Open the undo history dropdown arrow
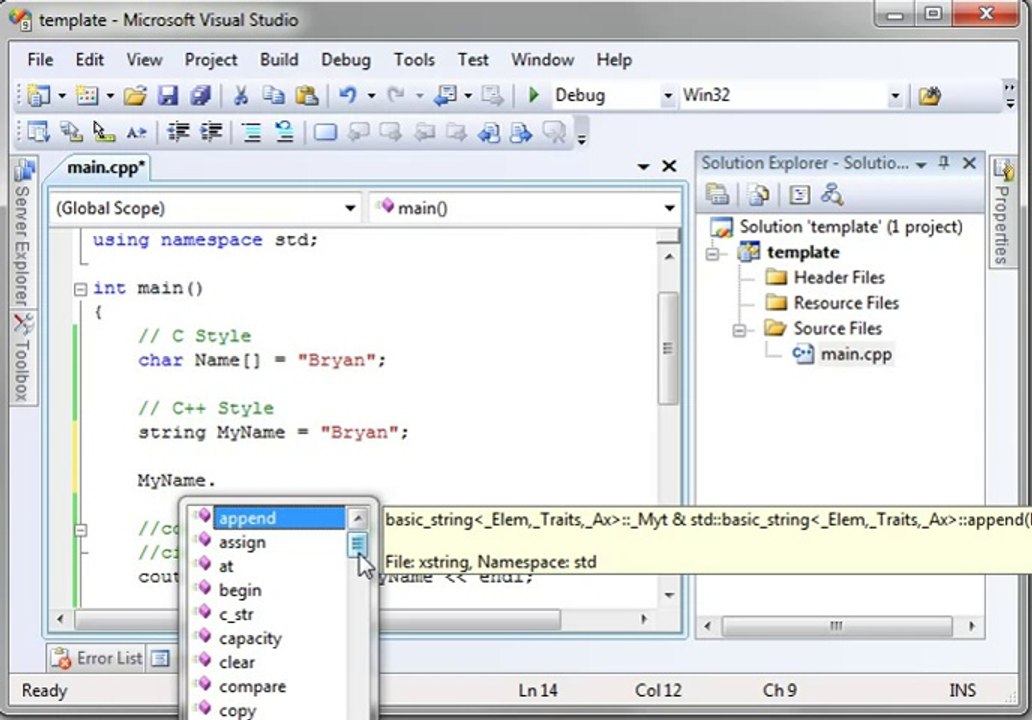The image size is (1032, 720). click(371, 96)
